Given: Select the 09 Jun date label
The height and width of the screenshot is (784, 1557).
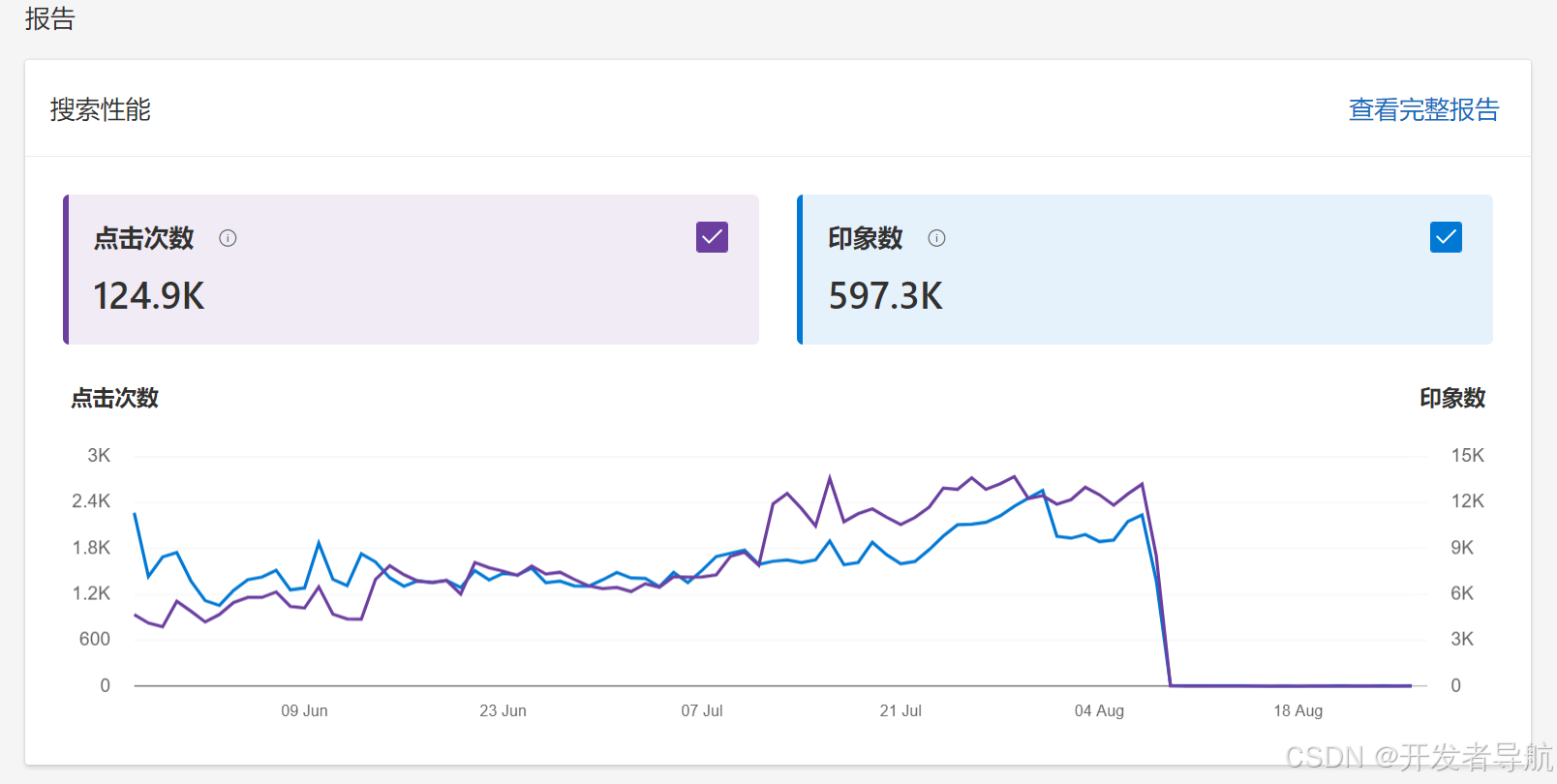Looking at the screenshot, I should coord(304,710).
